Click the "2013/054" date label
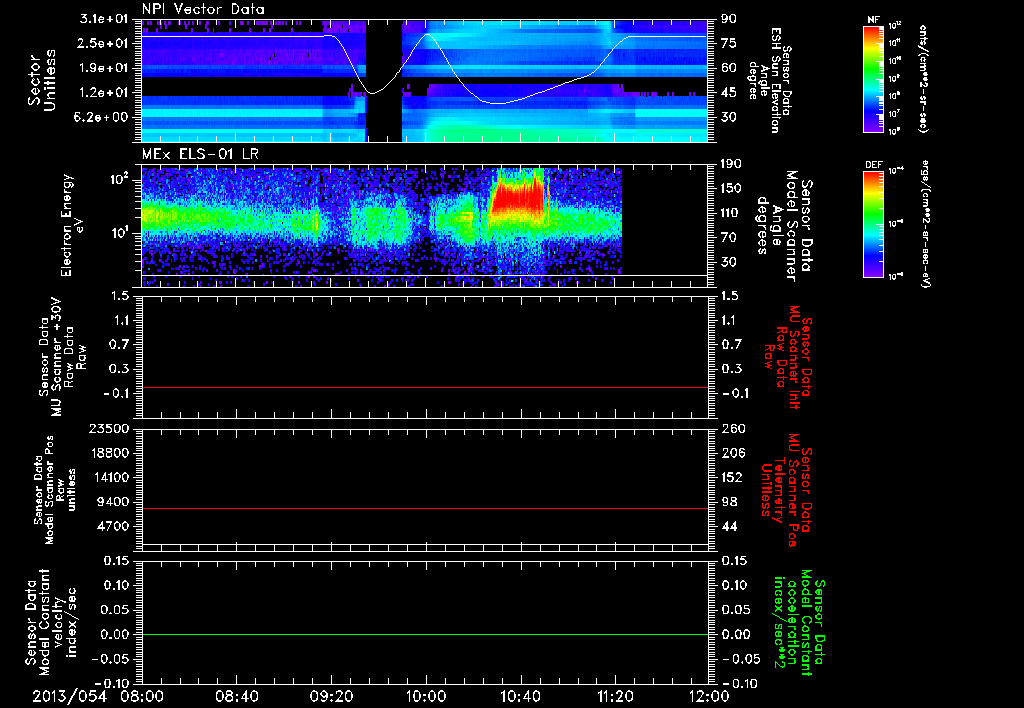The image size is (1024, 708). point(69,696)
